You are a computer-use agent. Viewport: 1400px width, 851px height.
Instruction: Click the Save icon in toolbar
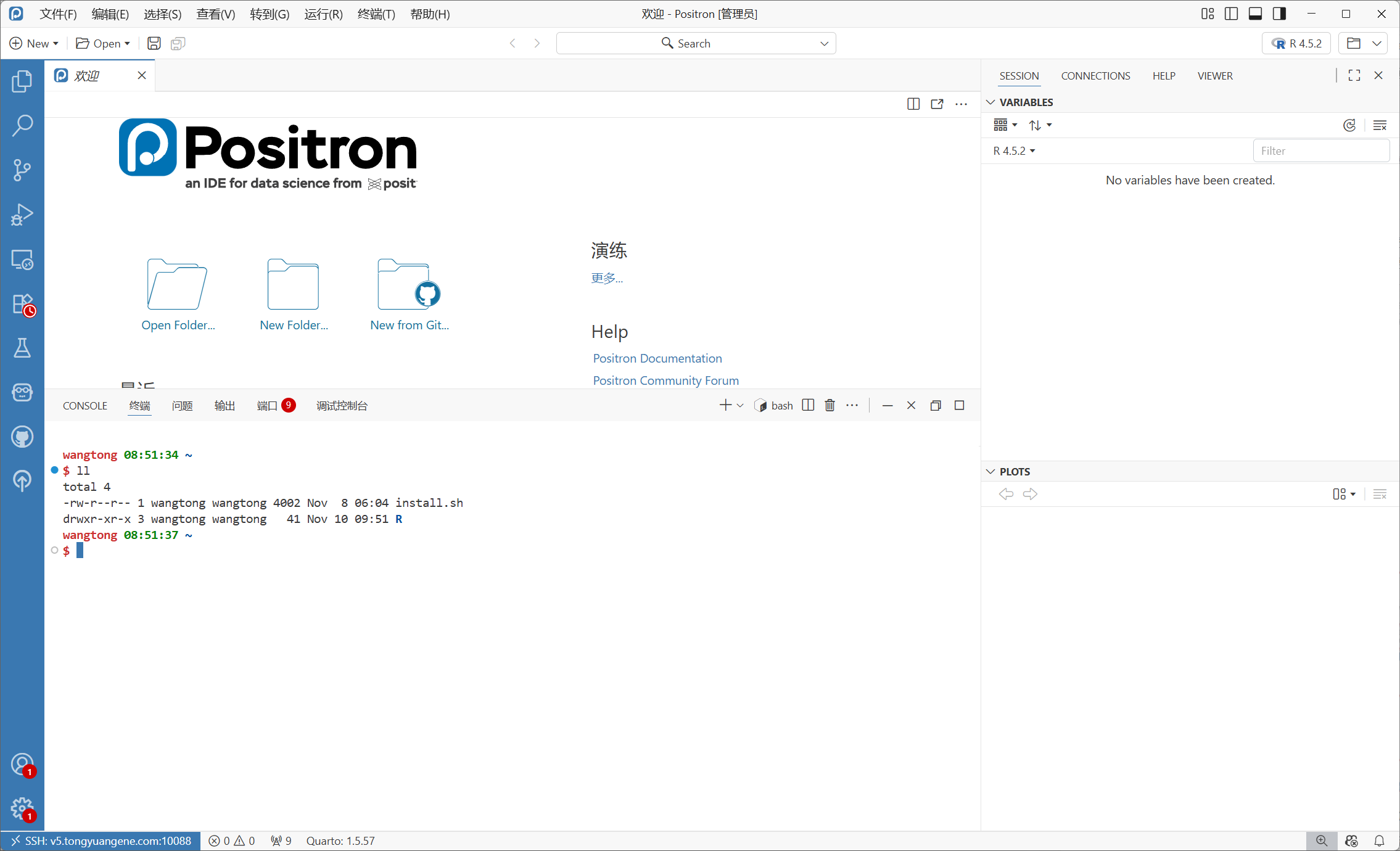[x=154, y=43]
